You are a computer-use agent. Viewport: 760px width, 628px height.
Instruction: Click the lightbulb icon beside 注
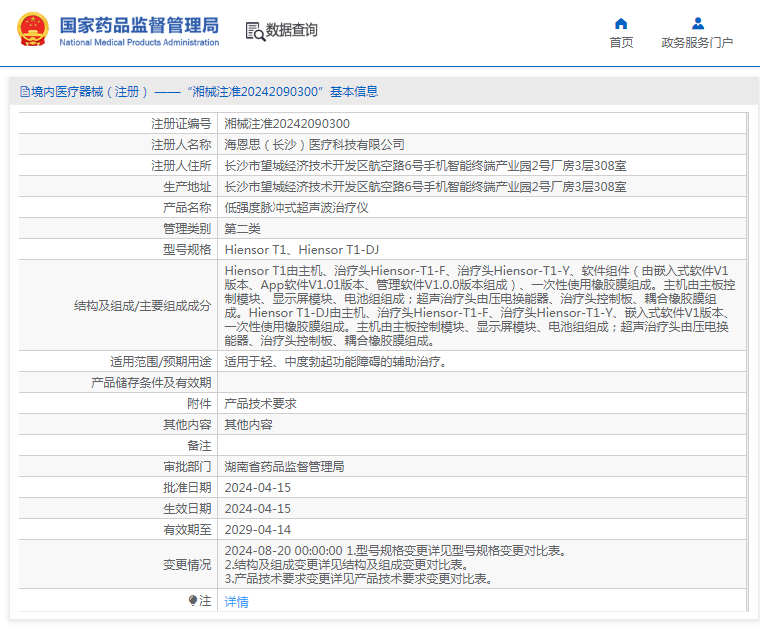193,601
